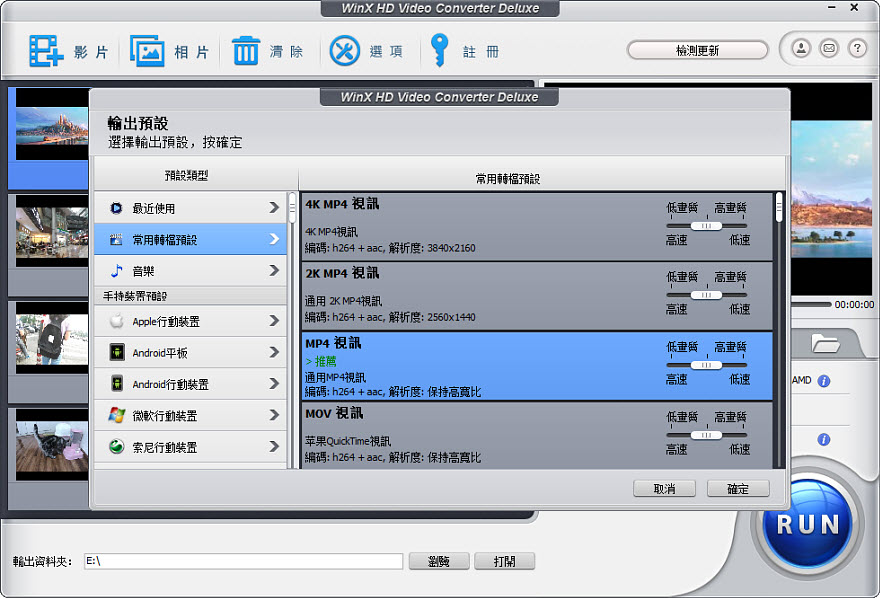
Task: Click the output folder icon on right panel
Action: click(x=825, y=345)
